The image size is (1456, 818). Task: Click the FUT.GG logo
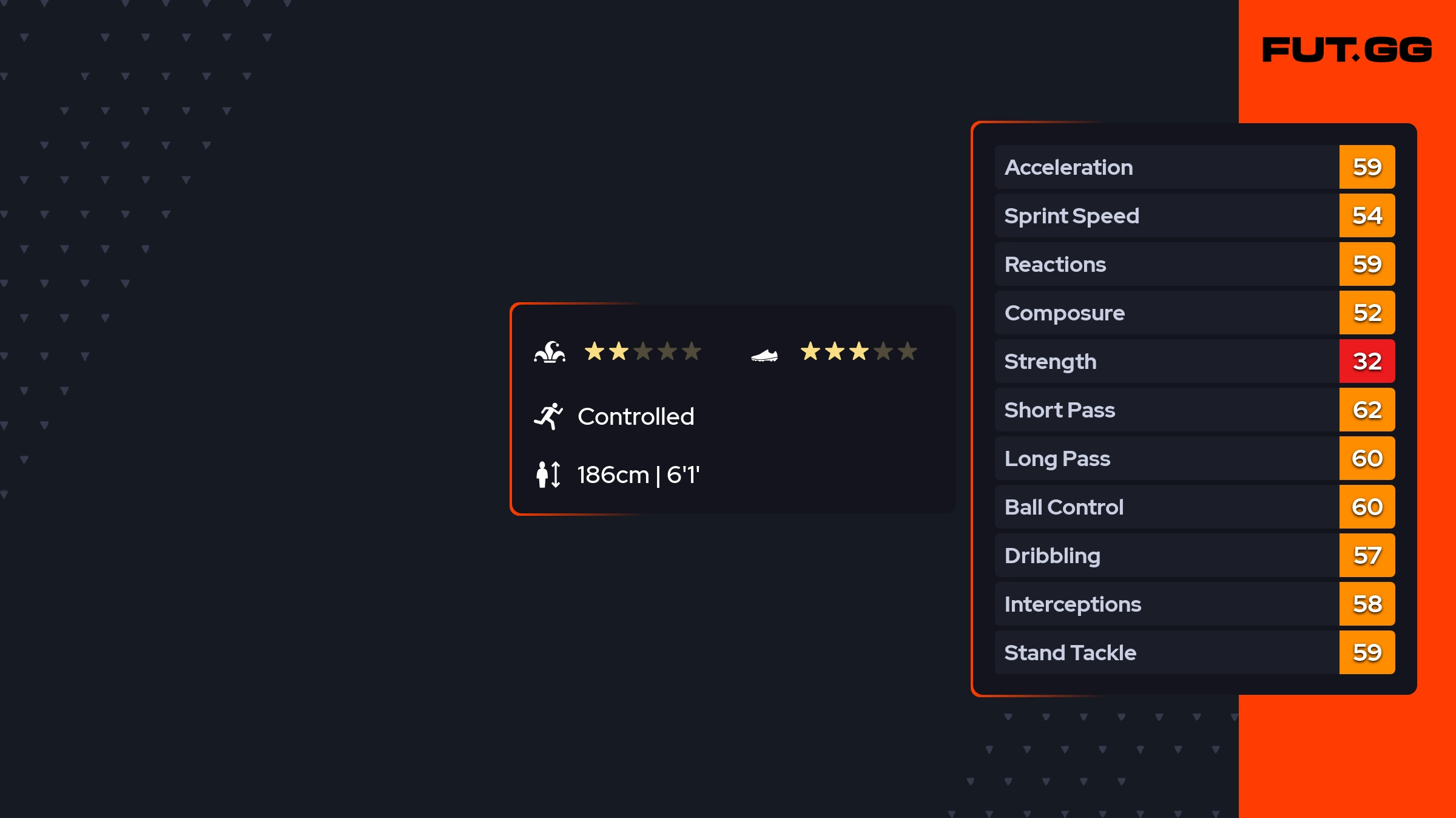coord(1347,50)
